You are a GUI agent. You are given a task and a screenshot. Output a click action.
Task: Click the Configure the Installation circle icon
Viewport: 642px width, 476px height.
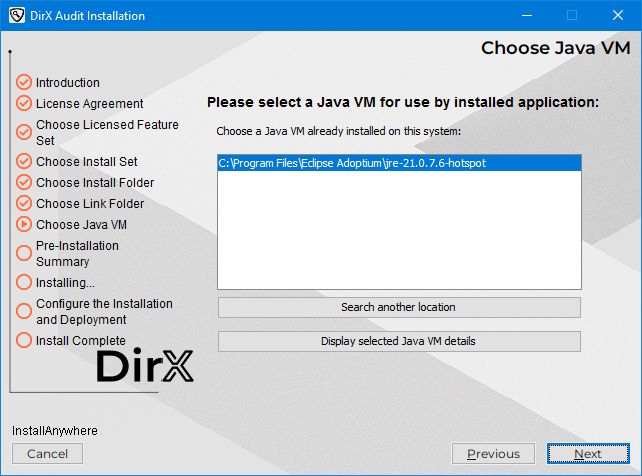pyautogui.click(x=24, y=311)
